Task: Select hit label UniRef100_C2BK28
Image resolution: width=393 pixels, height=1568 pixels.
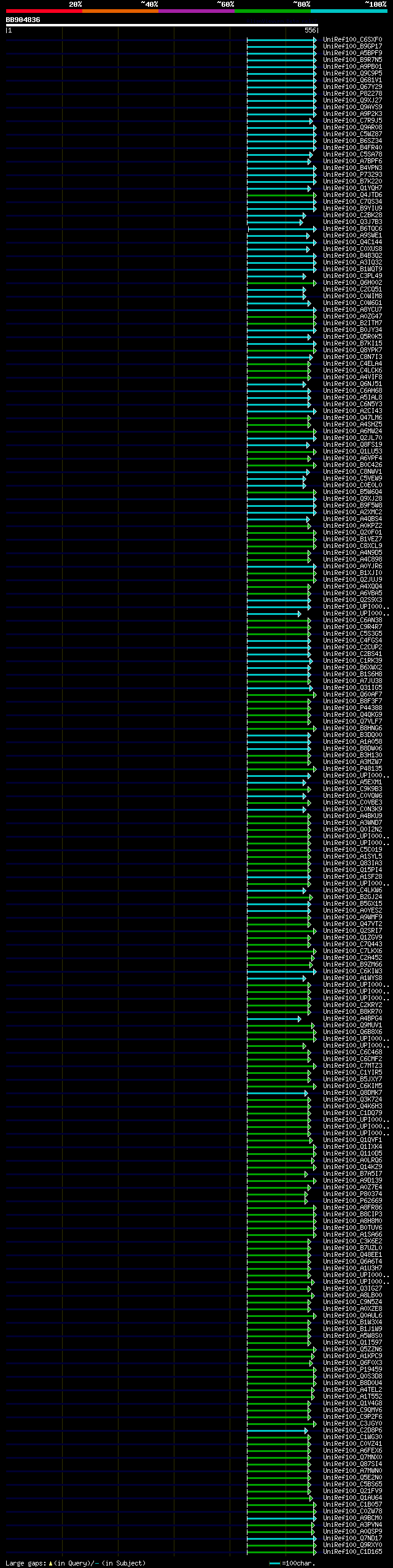Action: coord(352,215)
